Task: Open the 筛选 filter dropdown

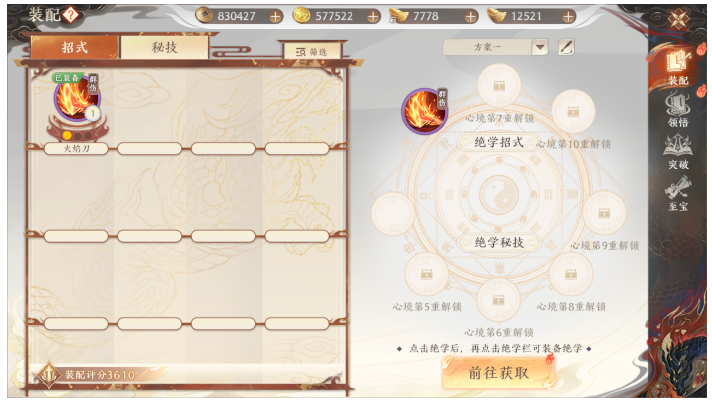Action: coord(312,52)
